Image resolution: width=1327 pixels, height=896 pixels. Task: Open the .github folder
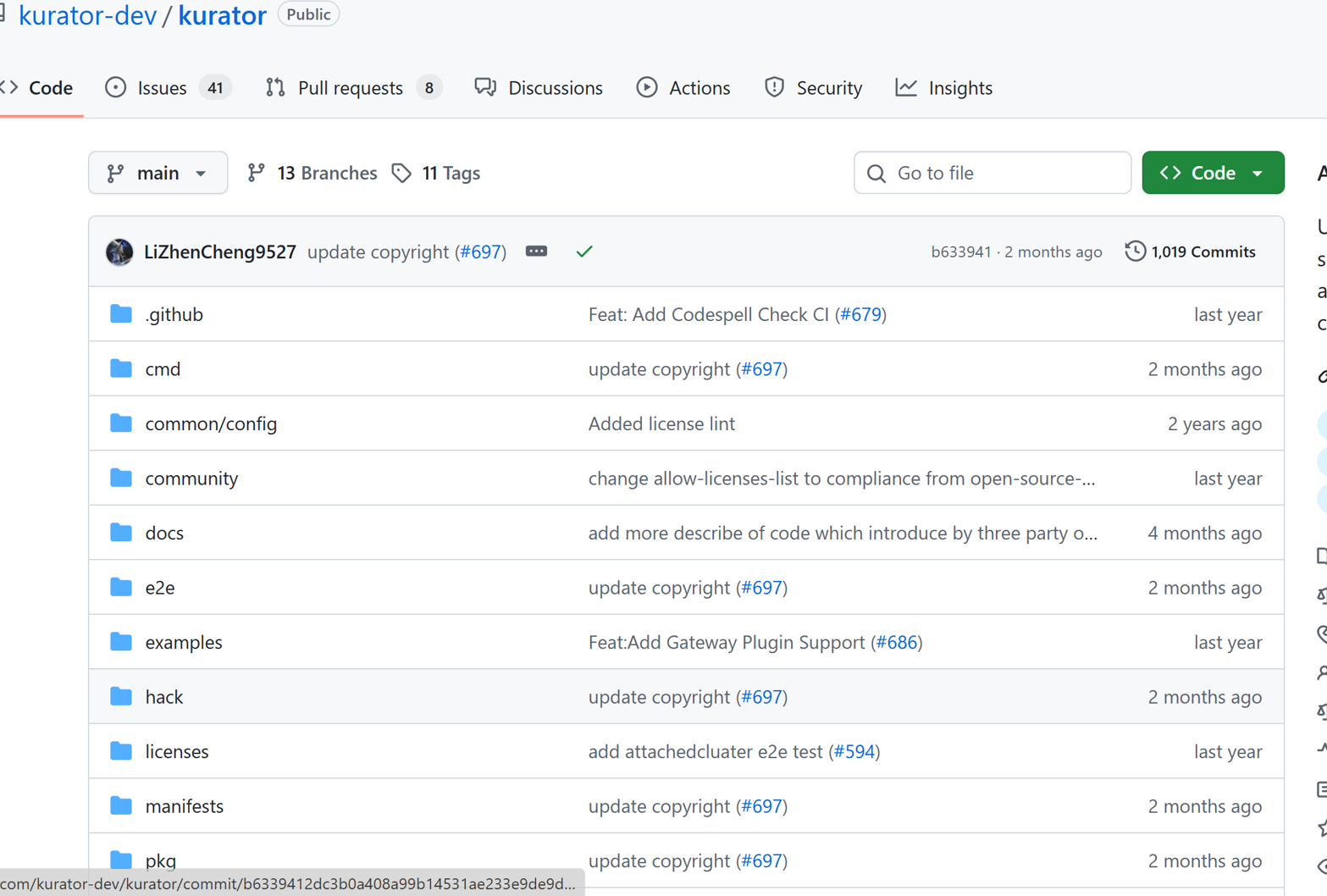coord(174,314)
